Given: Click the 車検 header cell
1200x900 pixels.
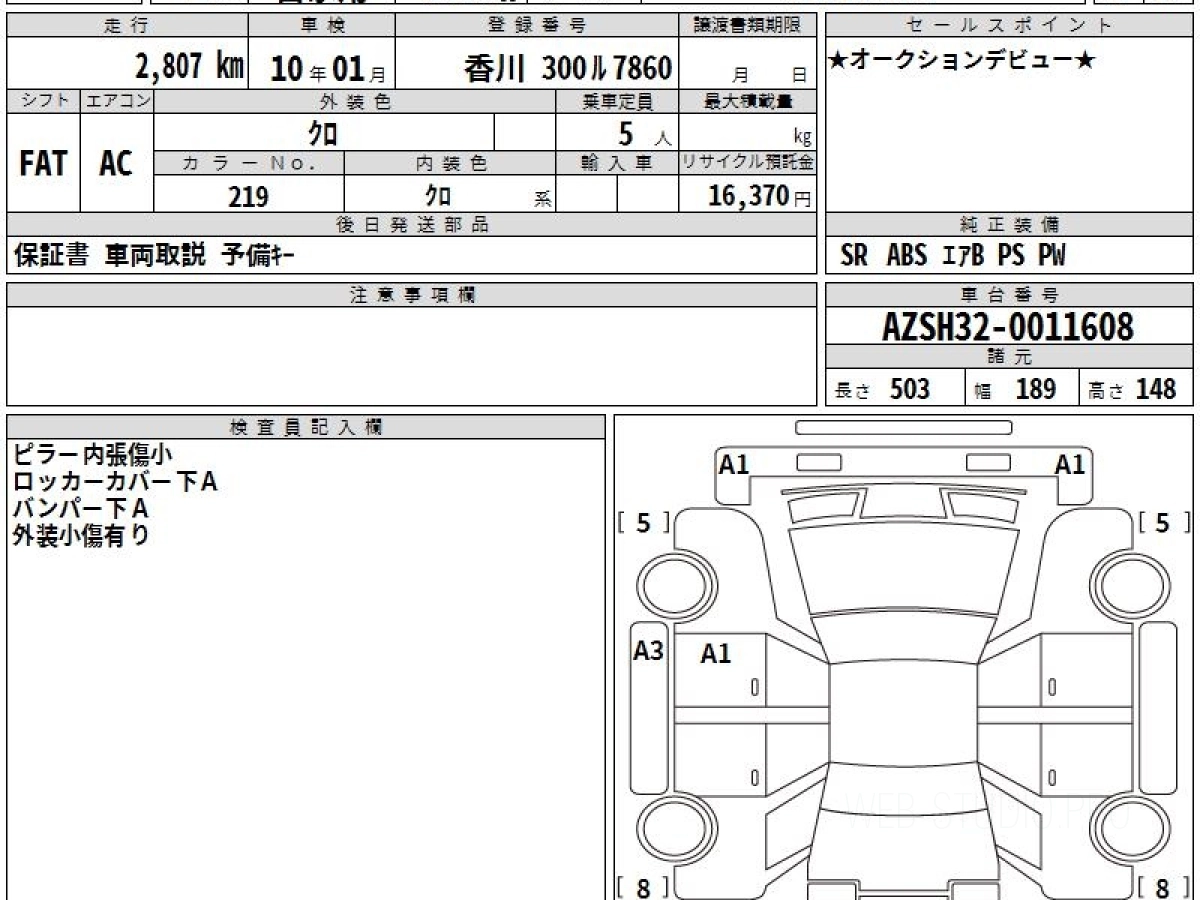Looking at the screenshot, I should (x=321, y=27).
